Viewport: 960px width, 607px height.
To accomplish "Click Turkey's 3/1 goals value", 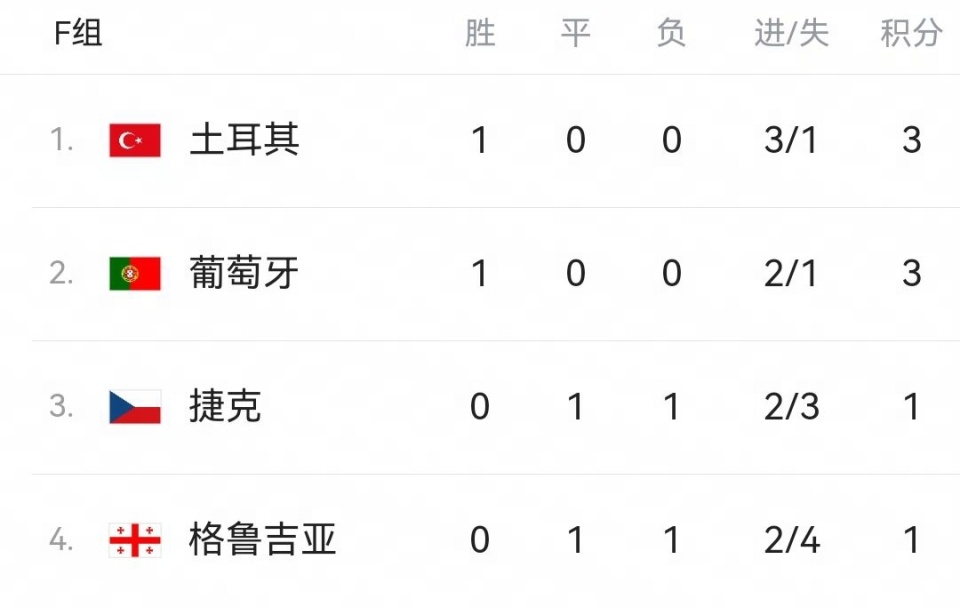I will point(790,140).
